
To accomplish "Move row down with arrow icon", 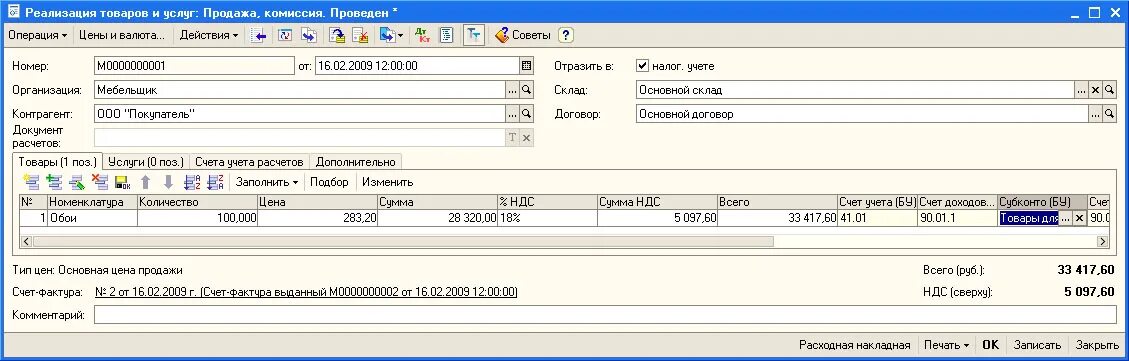I will point(168,182).
